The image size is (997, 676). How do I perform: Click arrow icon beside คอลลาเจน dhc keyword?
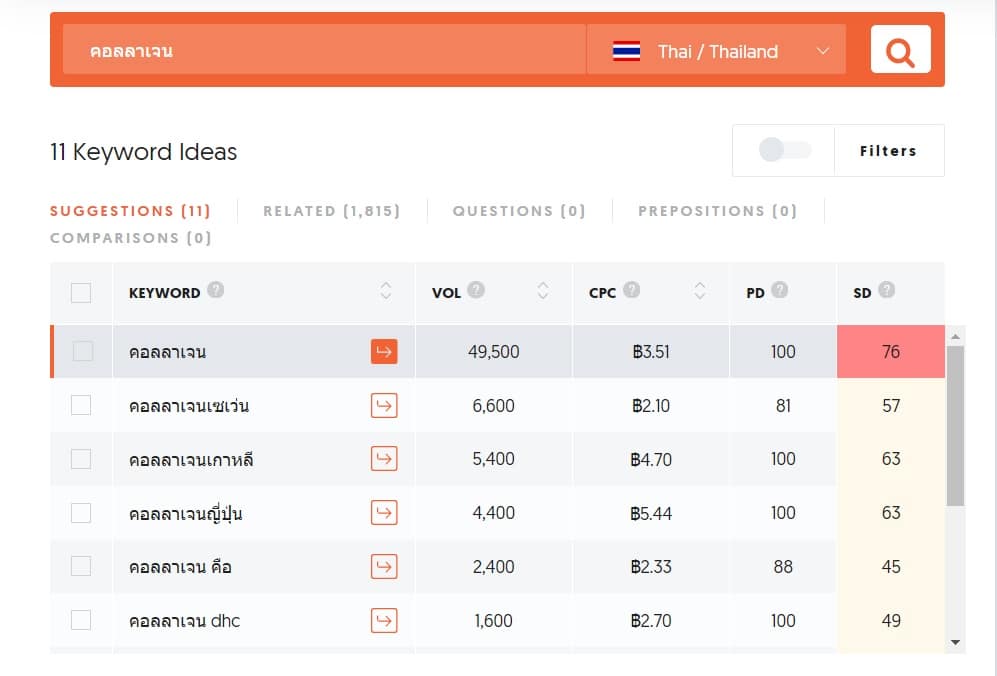(384, 620)
